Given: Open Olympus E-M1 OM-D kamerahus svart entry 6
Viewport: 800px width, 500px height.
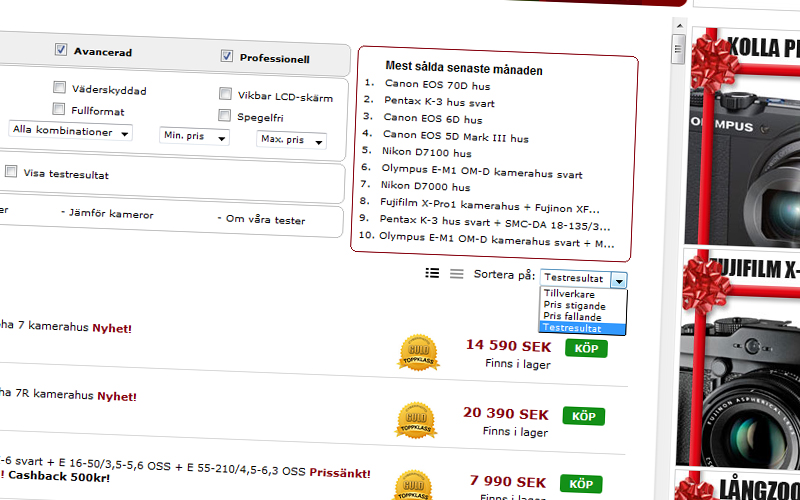Looking at the screenshot, I should (482, 171).
